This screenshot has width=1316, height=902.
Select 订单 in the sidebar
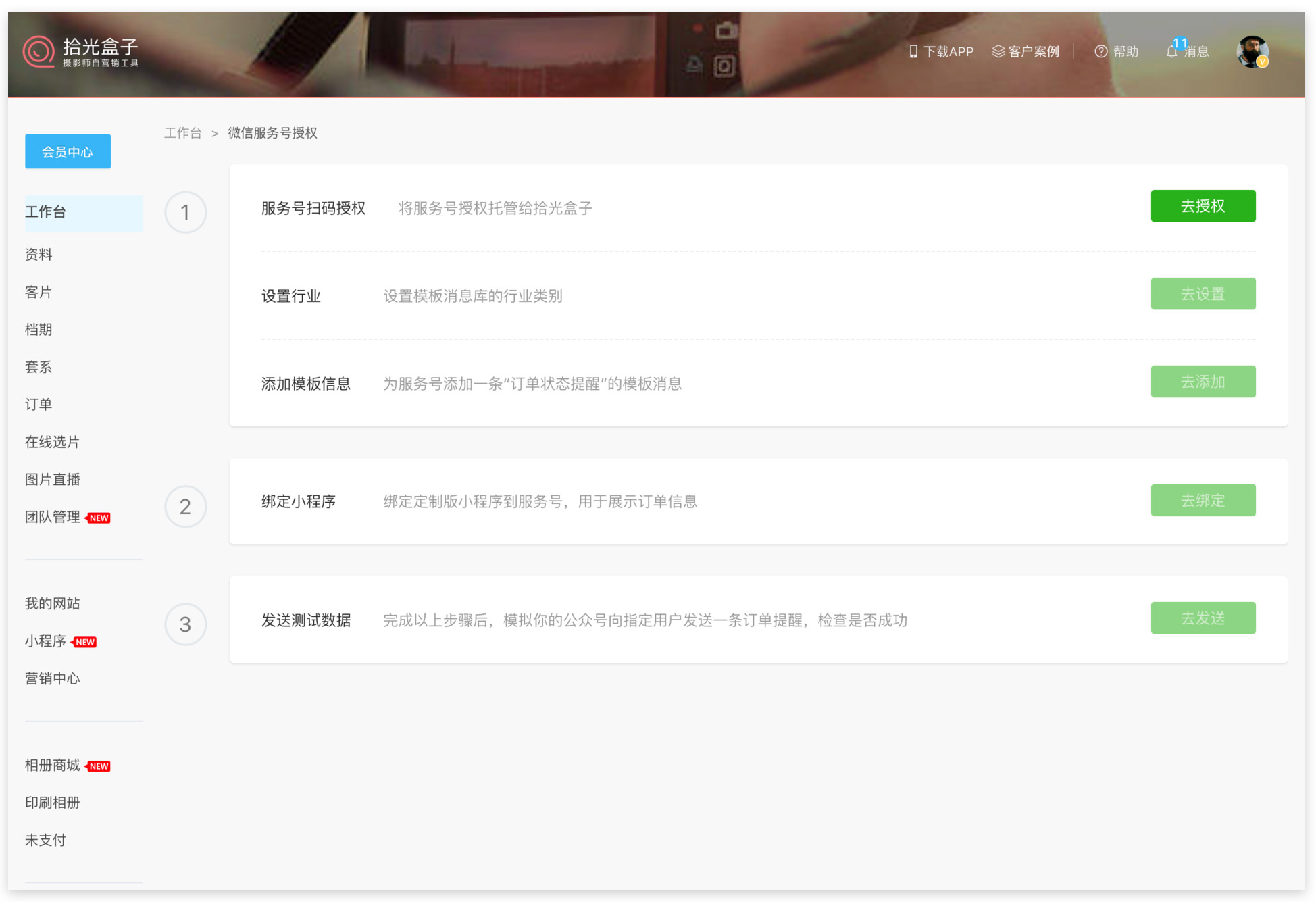39,404
